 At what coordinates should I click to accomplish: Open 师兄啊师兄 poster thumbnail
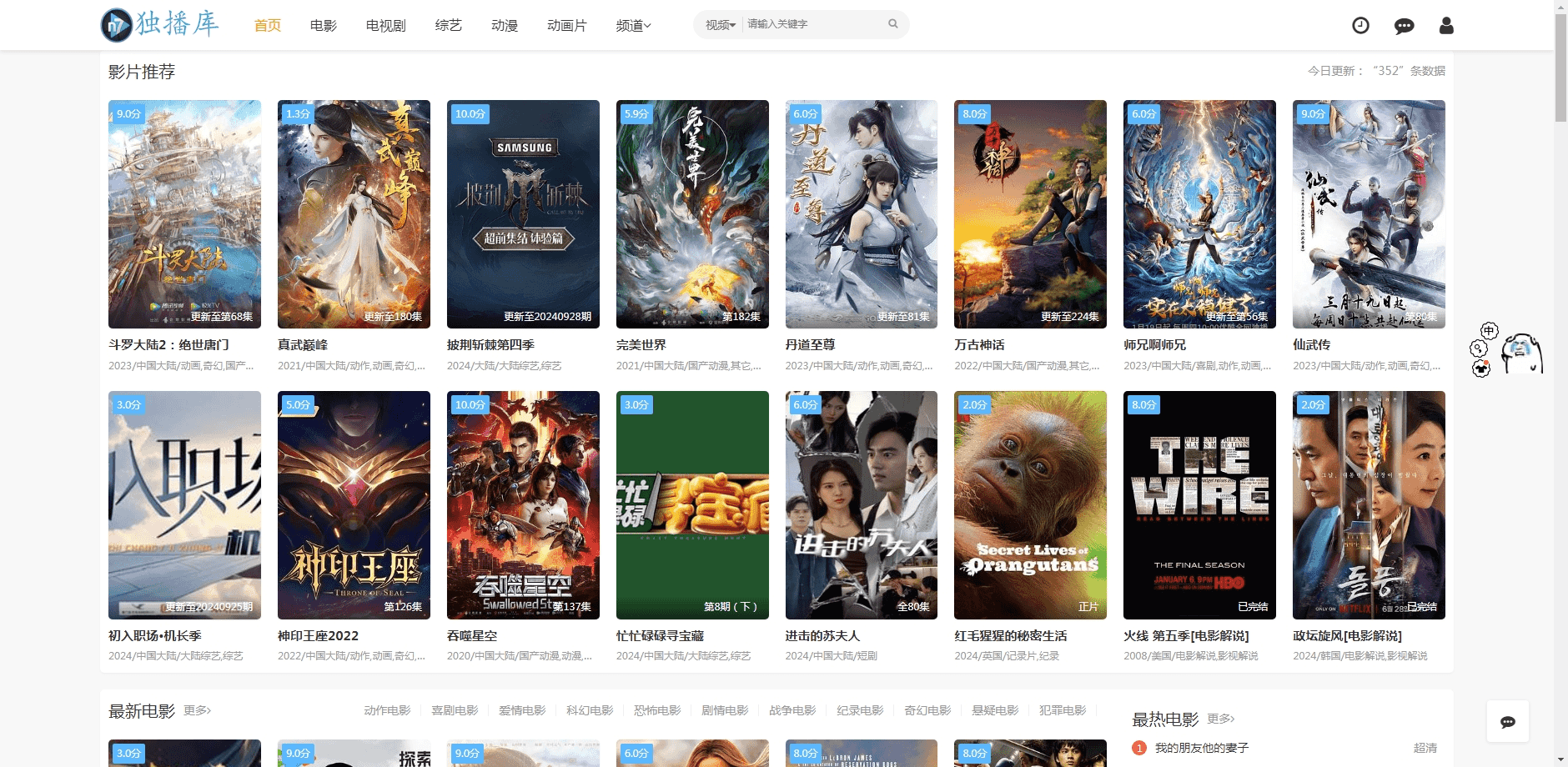[1200, 214]
